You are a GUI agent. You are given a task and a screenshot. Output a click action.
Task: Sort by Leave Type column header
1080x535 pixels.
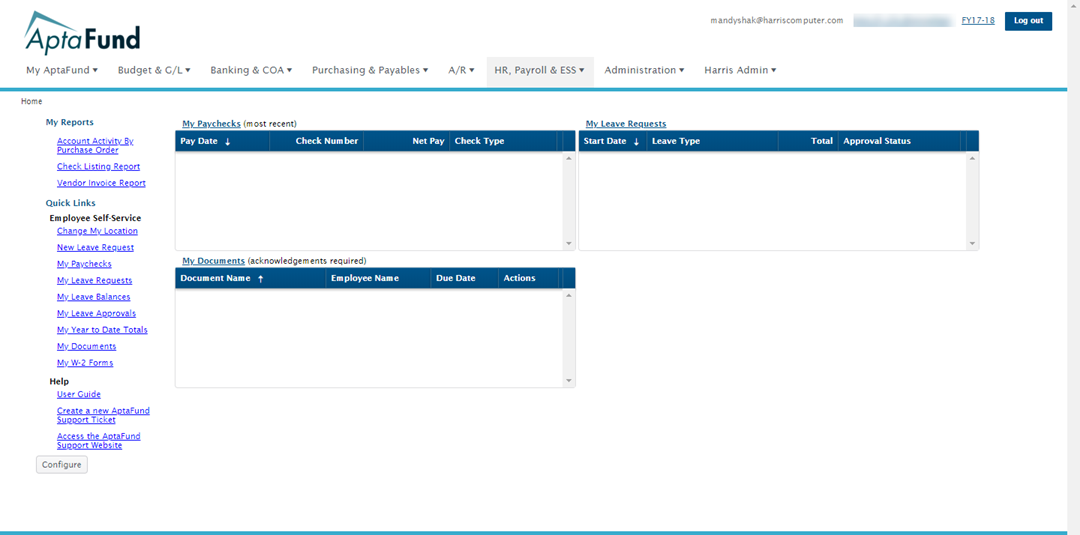[x=713, y=141]
